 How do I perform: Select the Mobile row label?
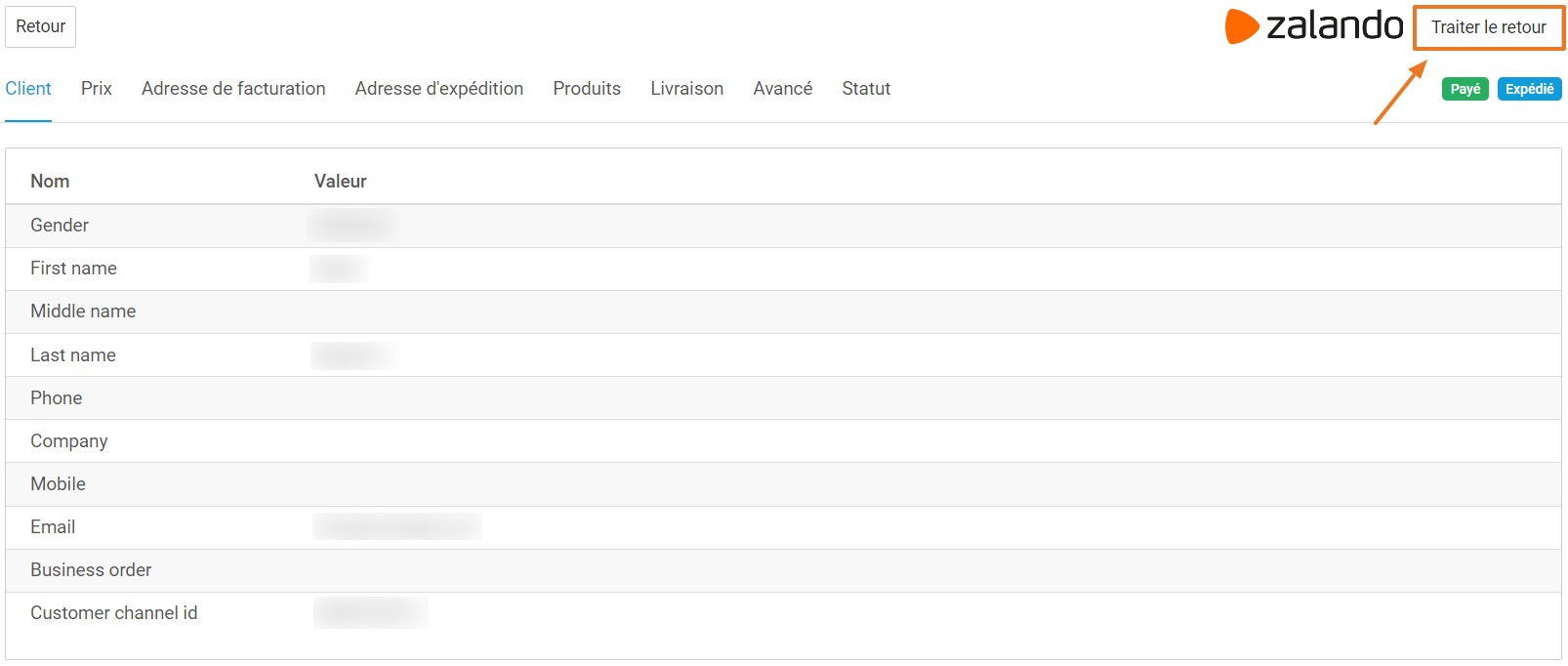59,484
